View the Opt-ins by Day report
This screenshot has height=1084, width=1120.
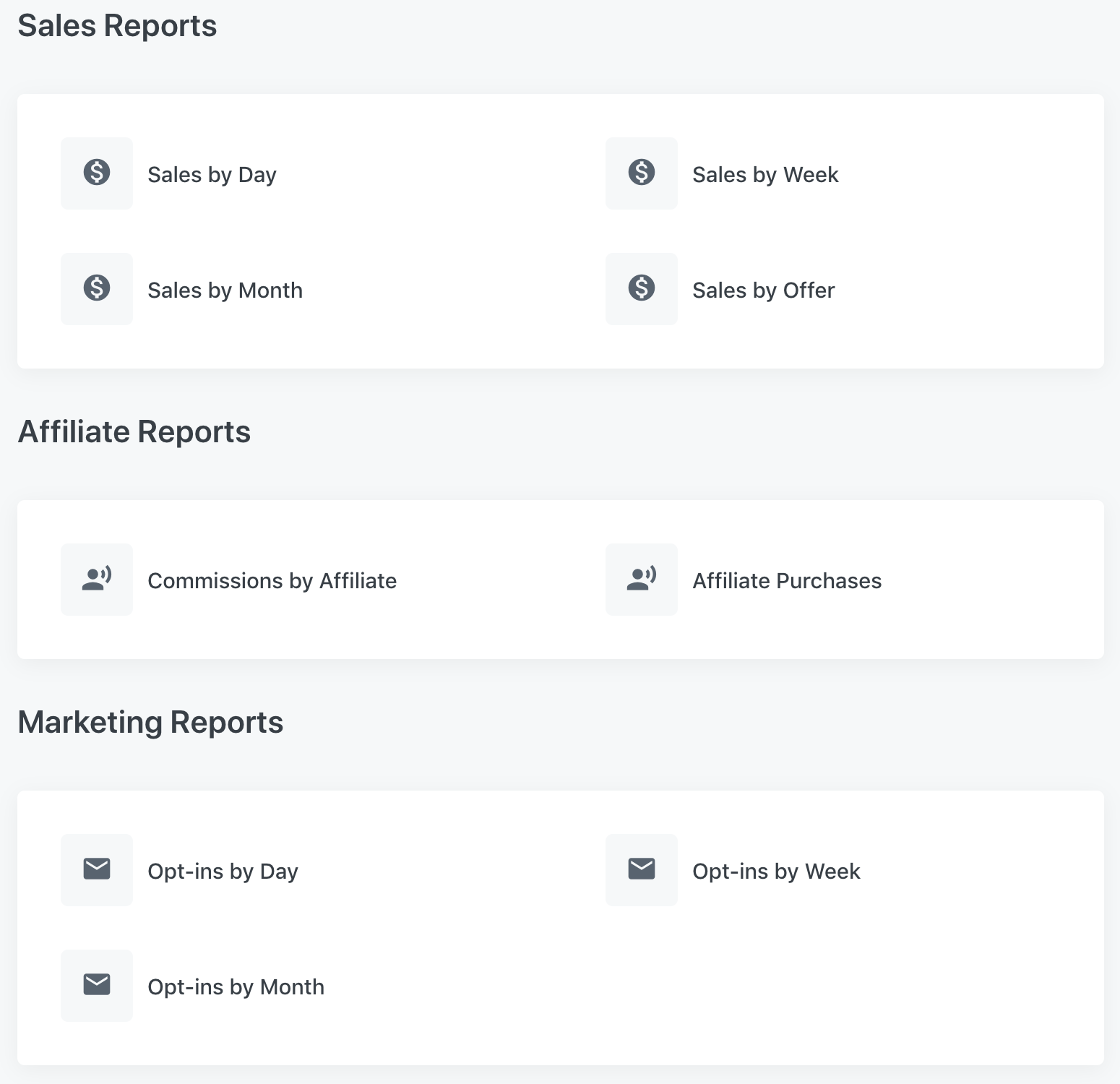click(x=223, y=872)
